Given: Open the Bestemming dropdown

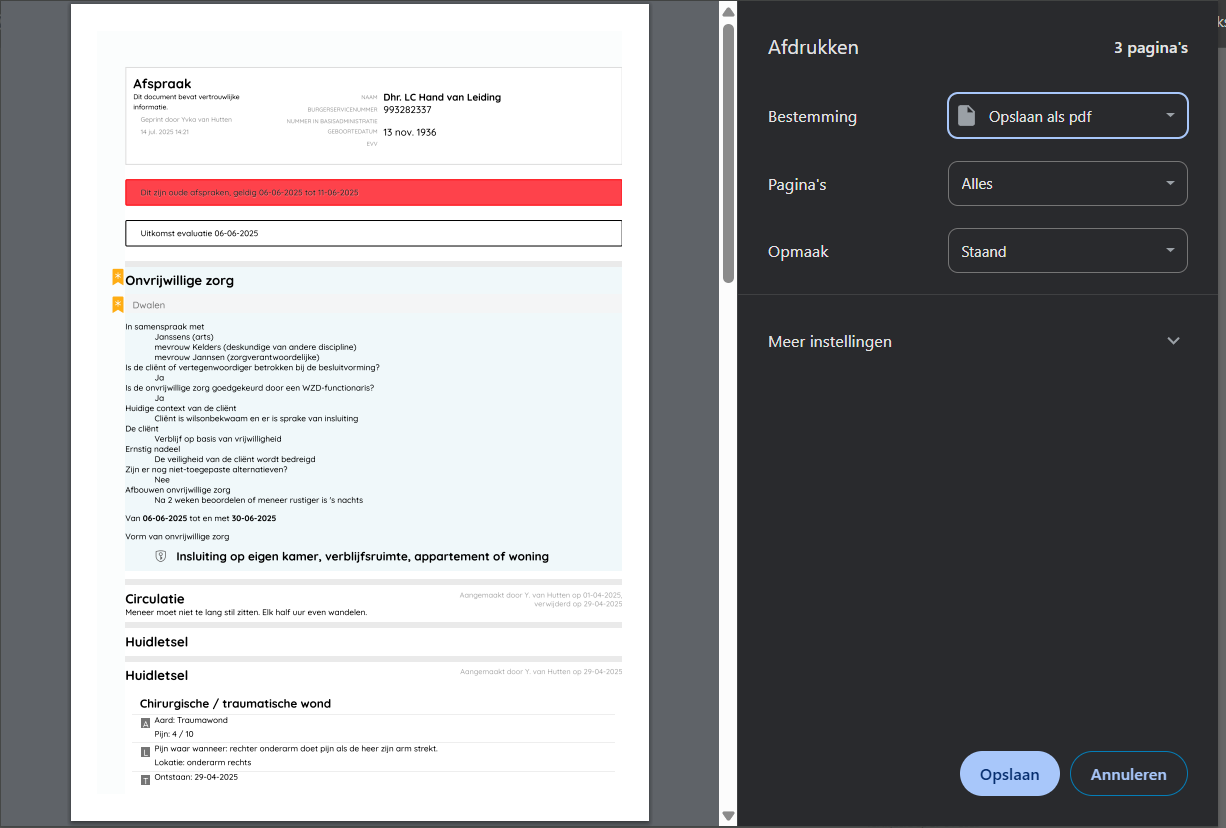Looking at the screenshot, I should [x=1067, y=116].
